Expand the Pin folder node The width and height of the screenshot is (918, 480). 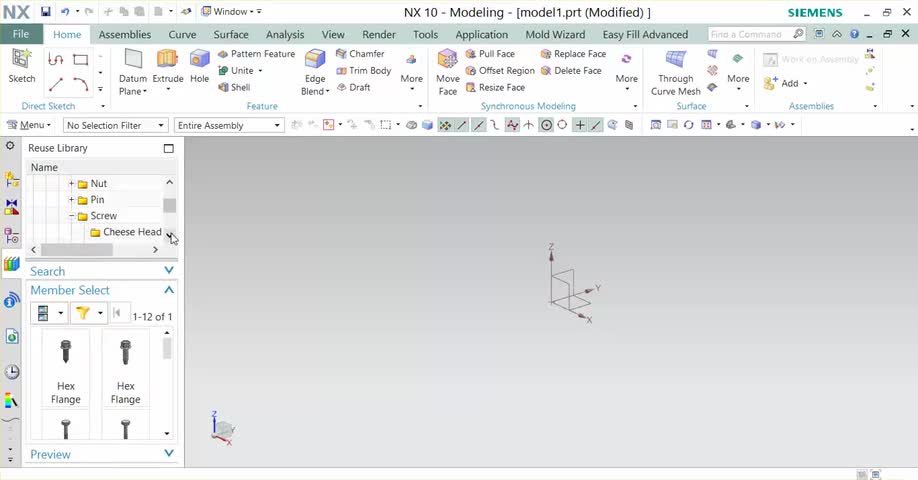tap(71, 200)
